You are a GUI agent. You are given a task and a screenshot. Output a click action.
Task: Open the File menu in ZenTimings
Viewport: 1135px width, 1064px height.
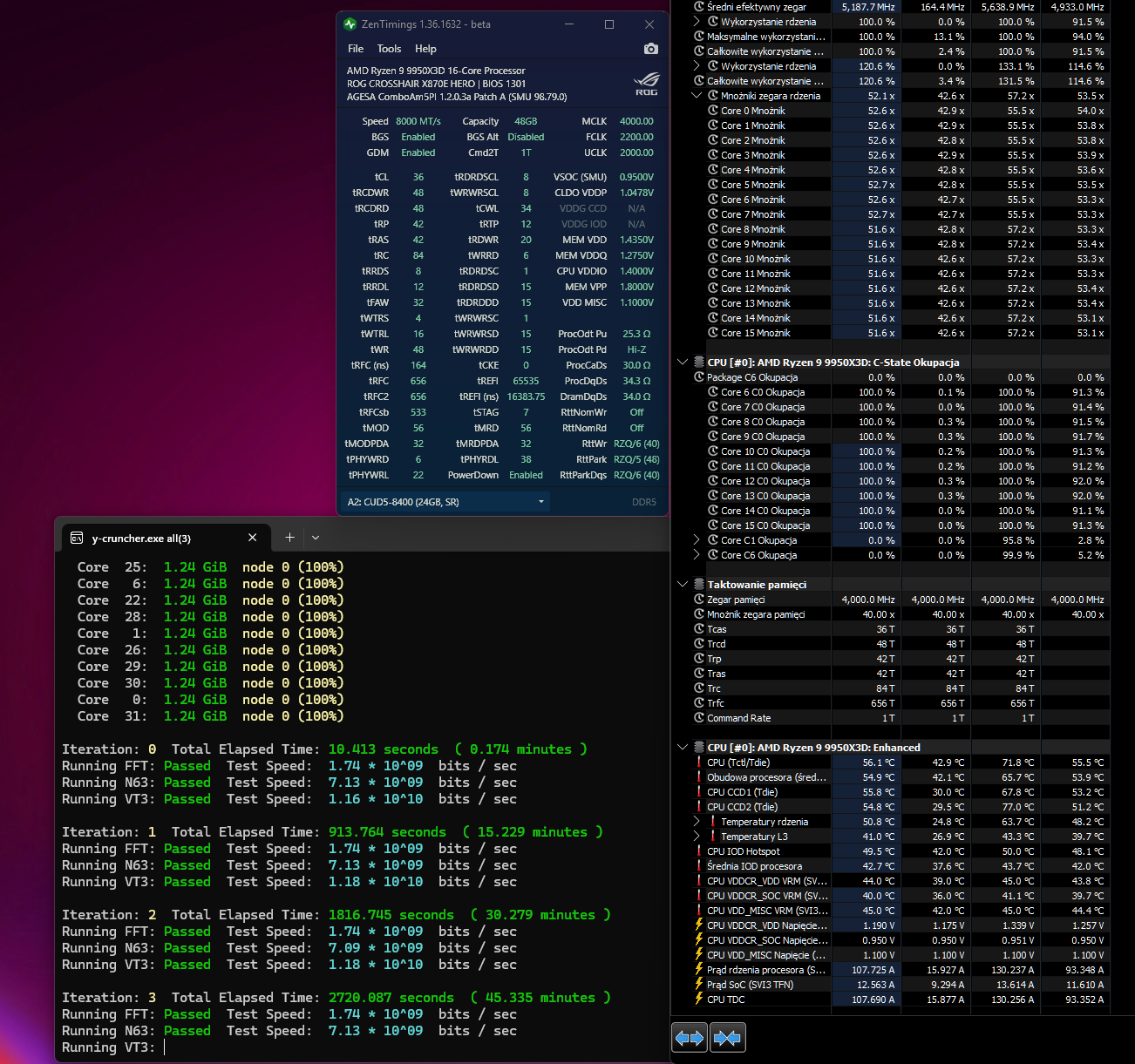(x=356, y=49)
